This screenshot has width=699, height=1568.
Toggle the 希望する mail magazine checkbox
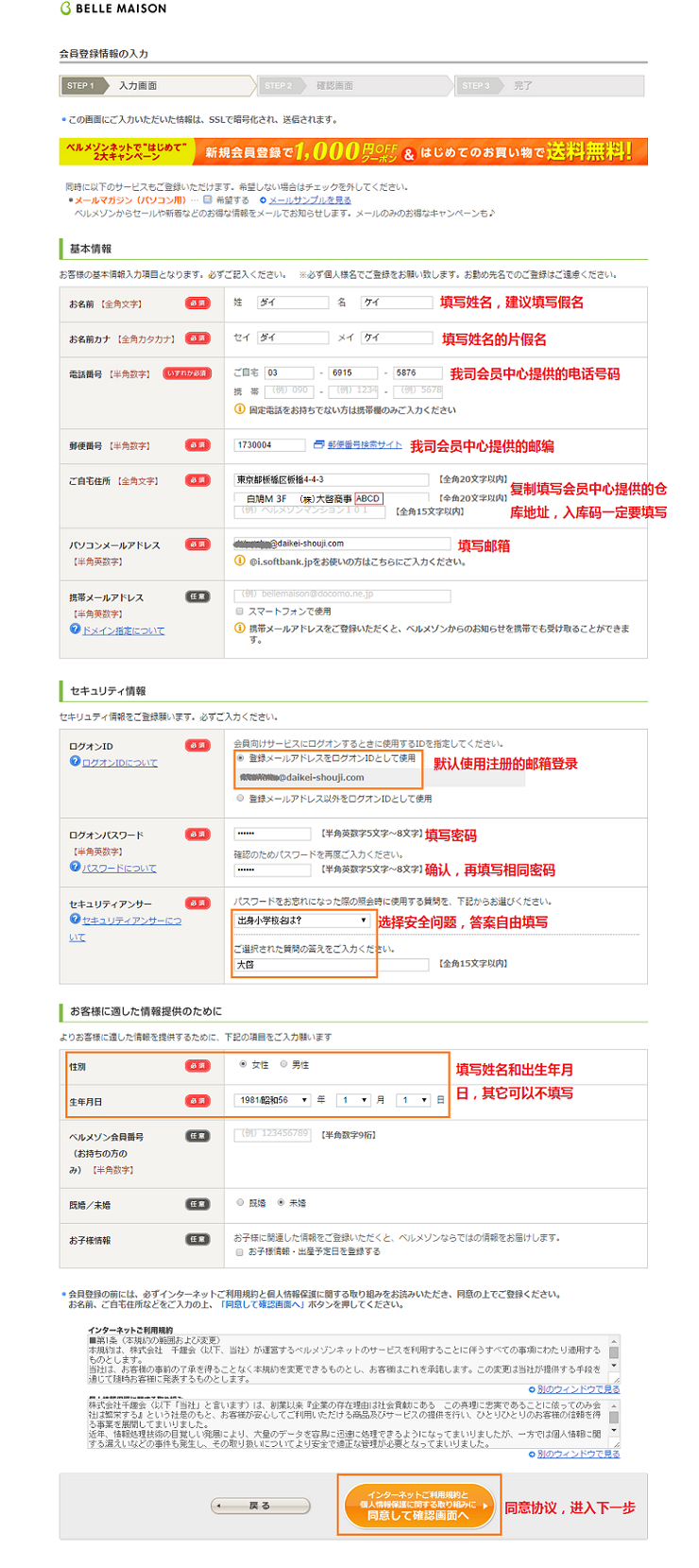pyautogui.click(x=208, y=200)
